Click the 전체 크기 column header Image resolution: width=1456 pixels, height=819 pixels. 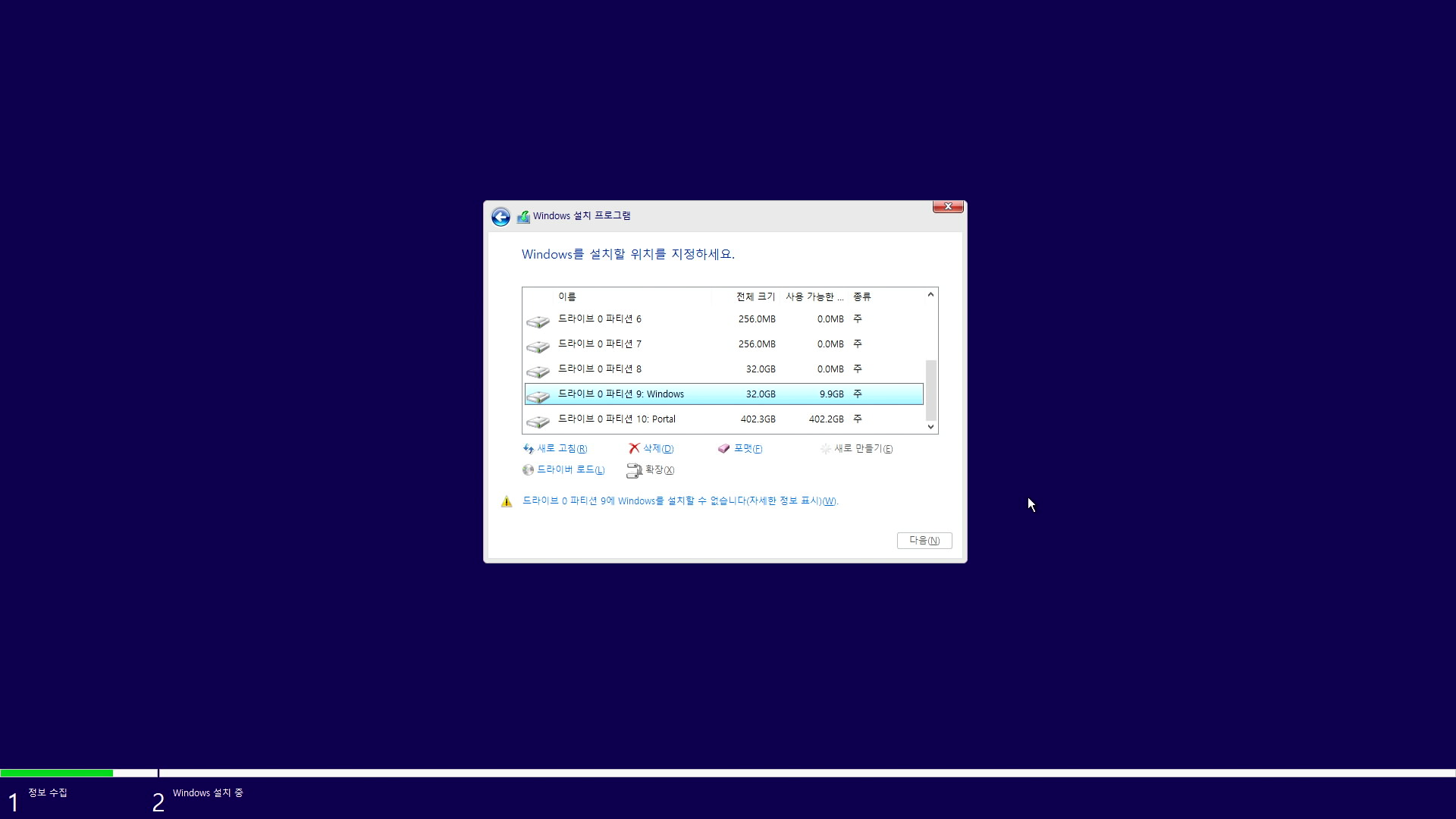(x=755, y=297)
